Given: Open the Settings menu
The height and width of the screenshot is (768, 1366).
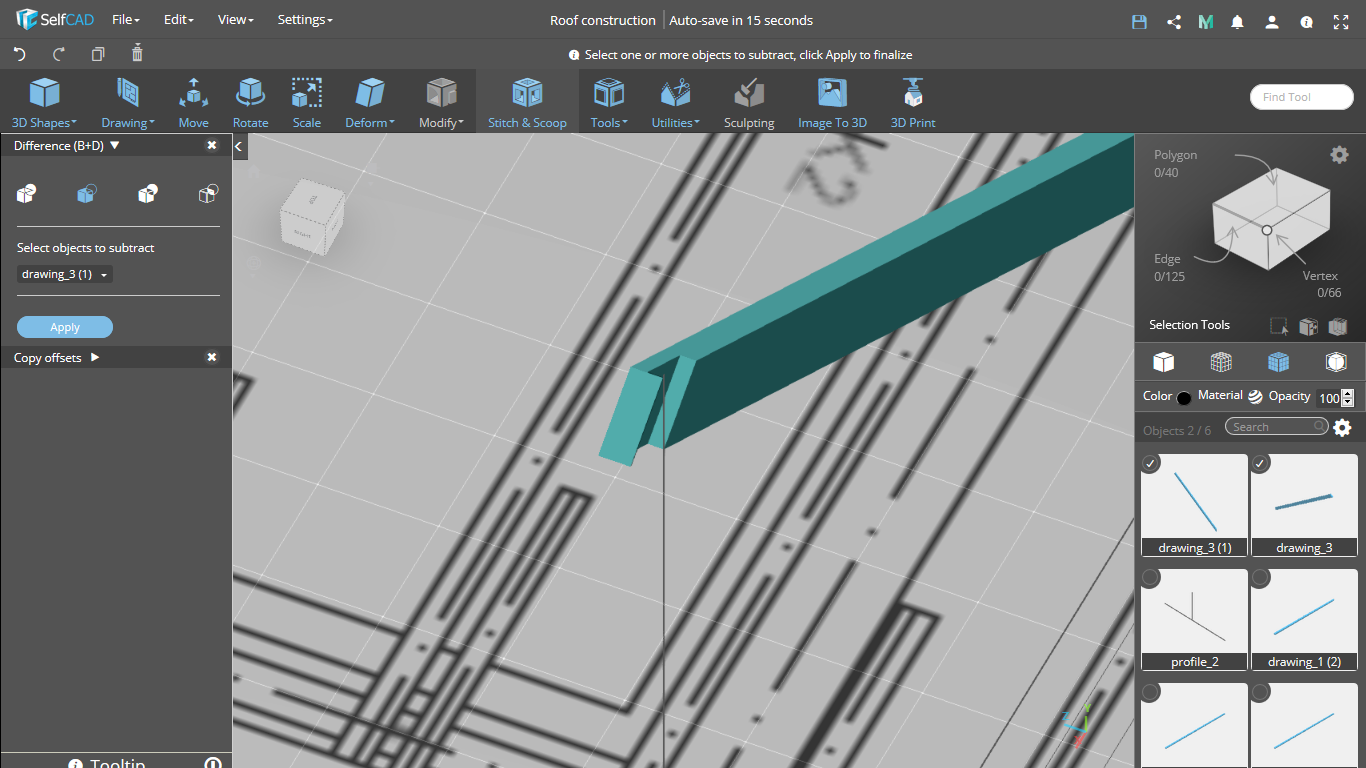Looking at the screenshot, I should 305,20.
